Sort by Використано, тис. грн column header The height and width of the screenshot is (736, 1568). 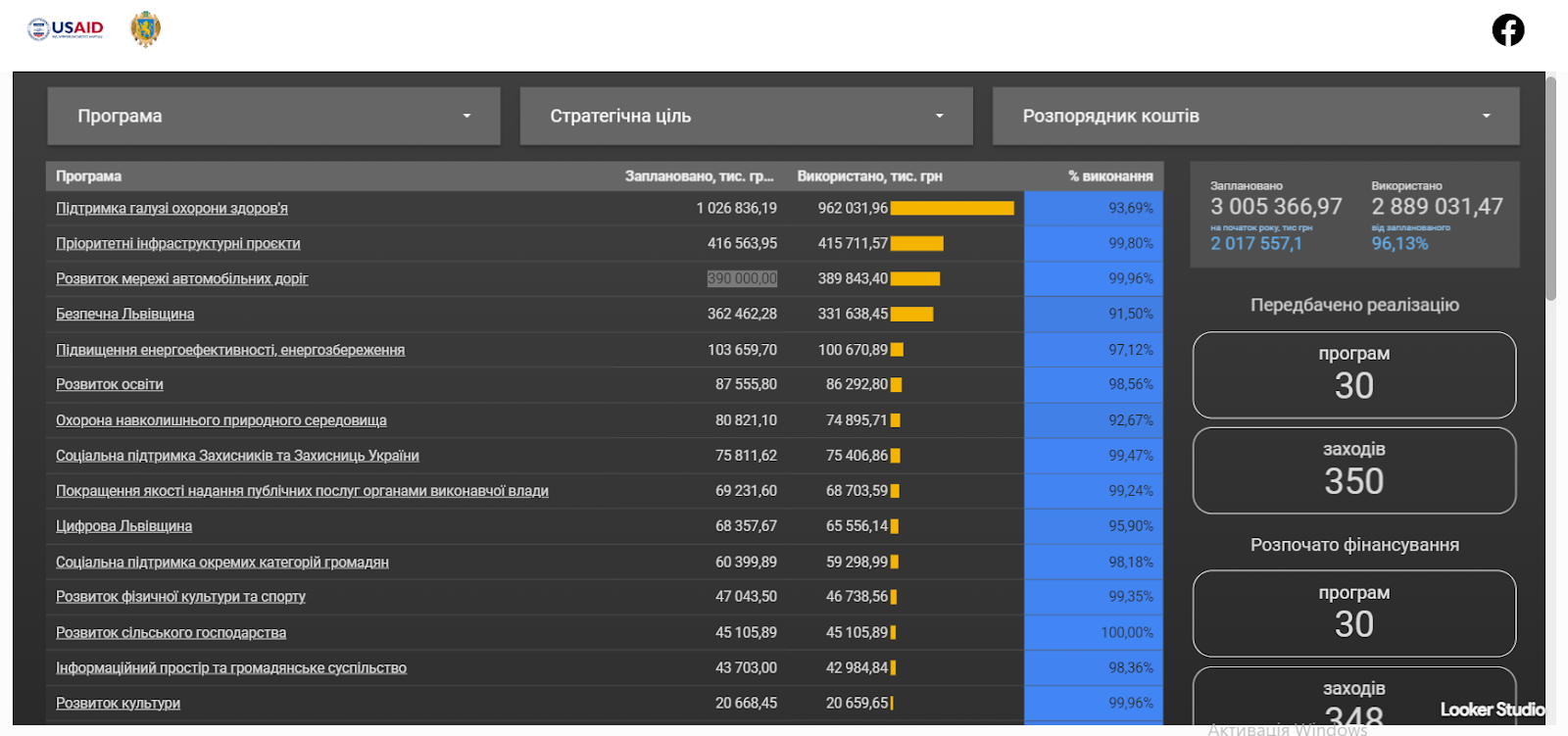(x=869, y=176)
